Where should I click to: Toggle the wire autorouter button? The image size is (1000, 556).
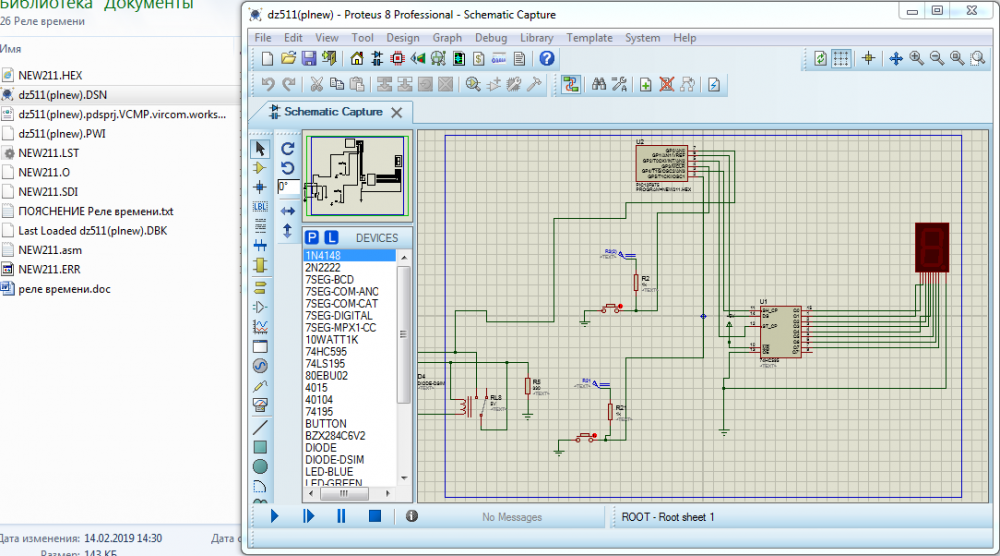pyautogui.click(x=570, y=85)
